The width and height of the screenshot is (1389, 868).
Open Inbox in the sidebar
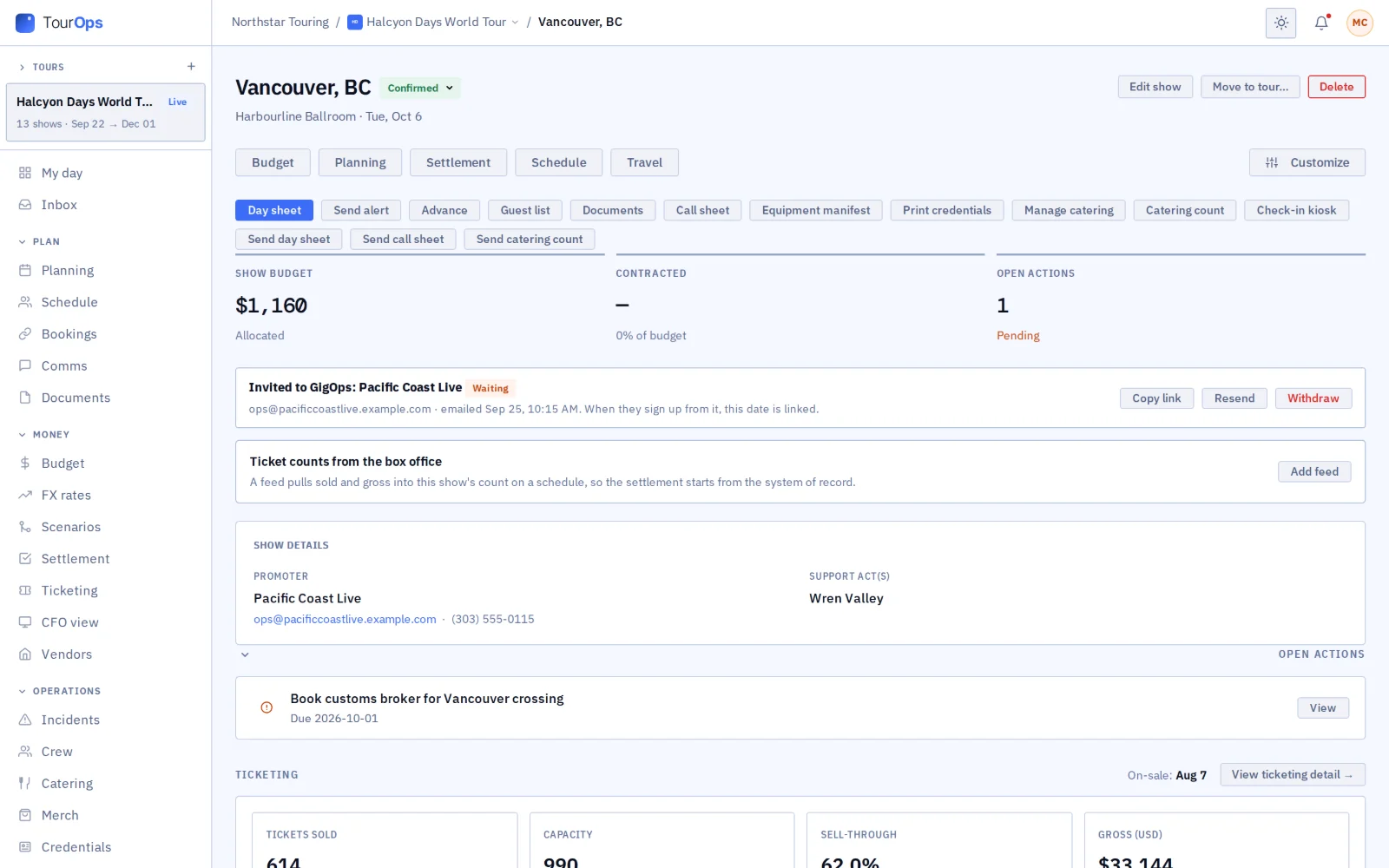point(105,205)
